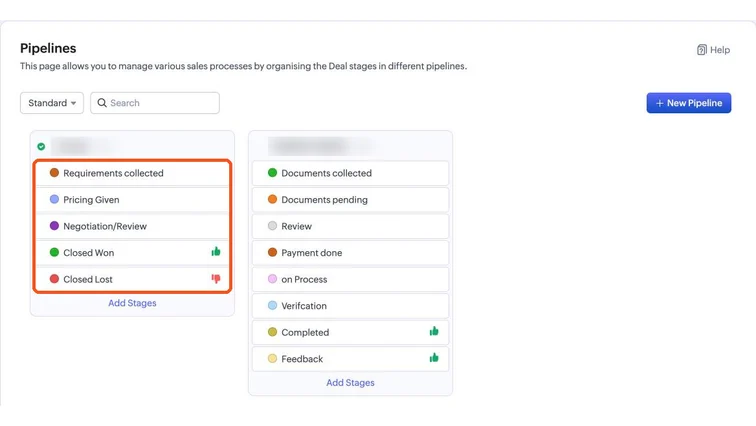Select the Payment done stage
Screen dimensions: 756x426
(351, 253)
